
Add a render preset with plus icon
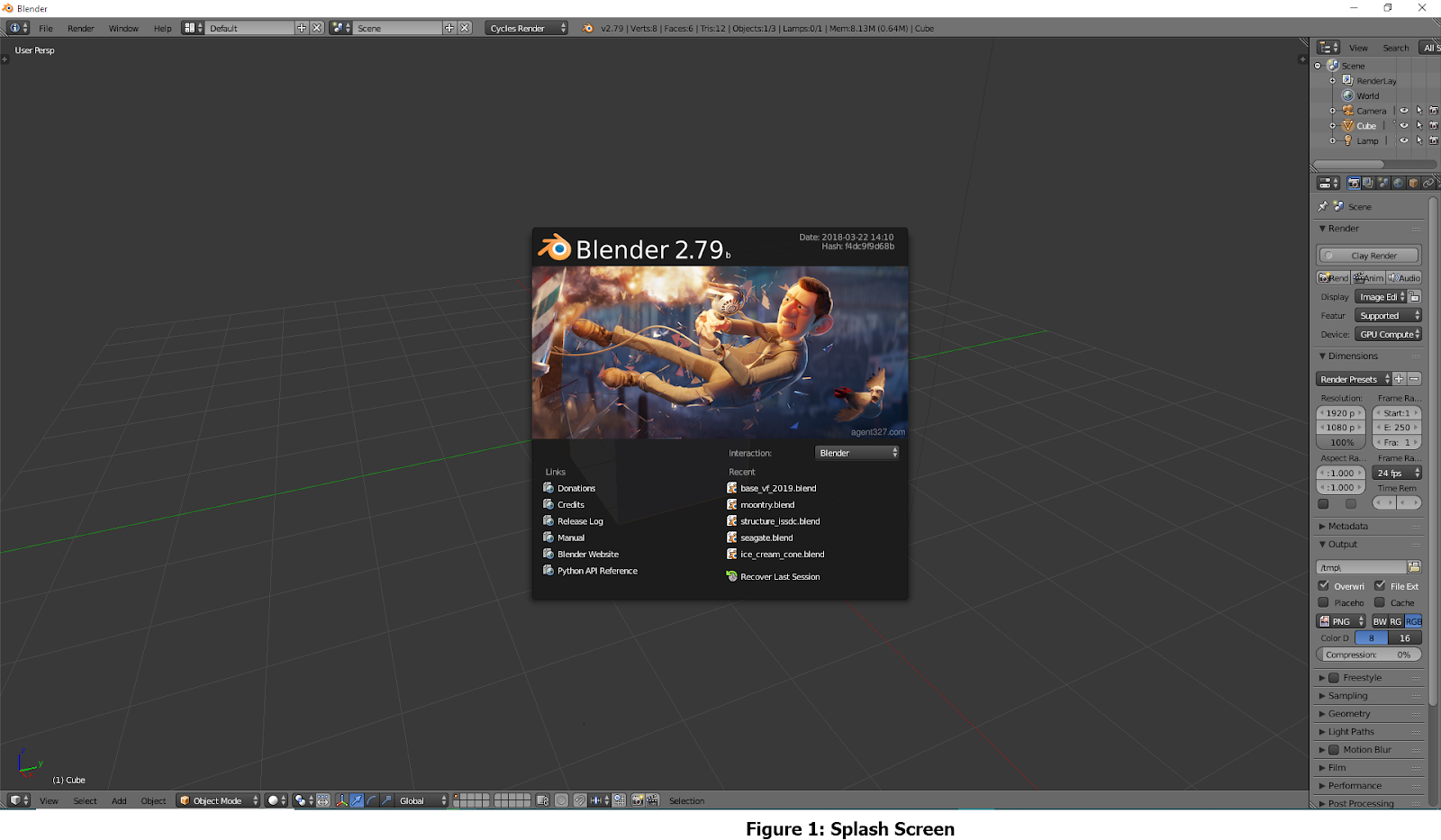(x=1399, y=379)
